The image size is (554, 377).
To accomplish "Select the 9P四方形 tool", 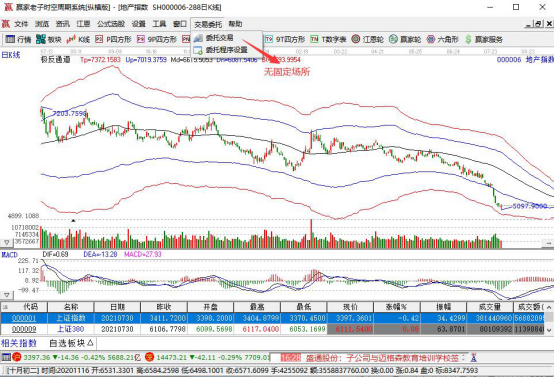I will (157, 39).
